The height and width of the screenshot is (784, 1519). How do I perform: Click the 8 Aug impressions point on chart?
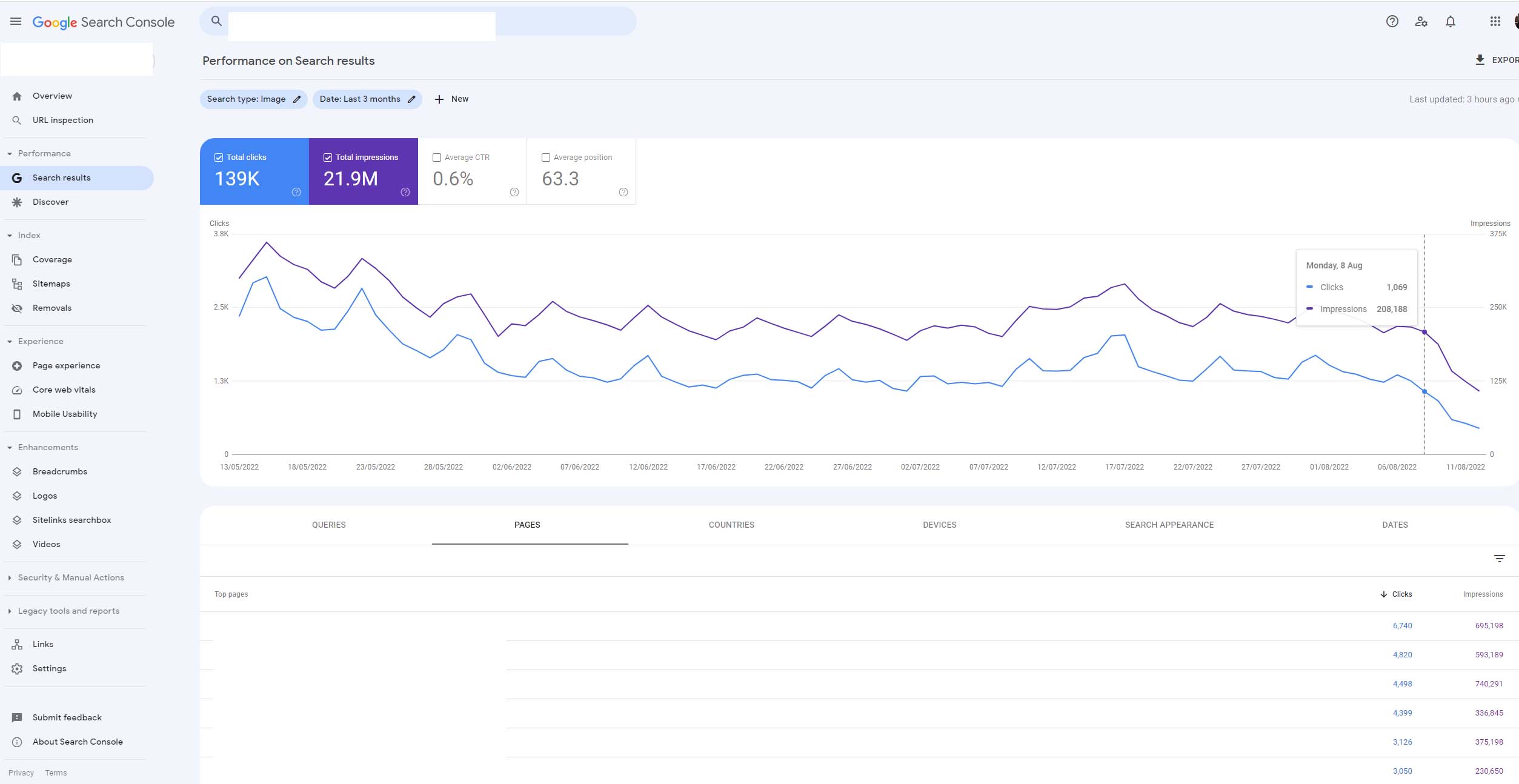pos(1424,332)
